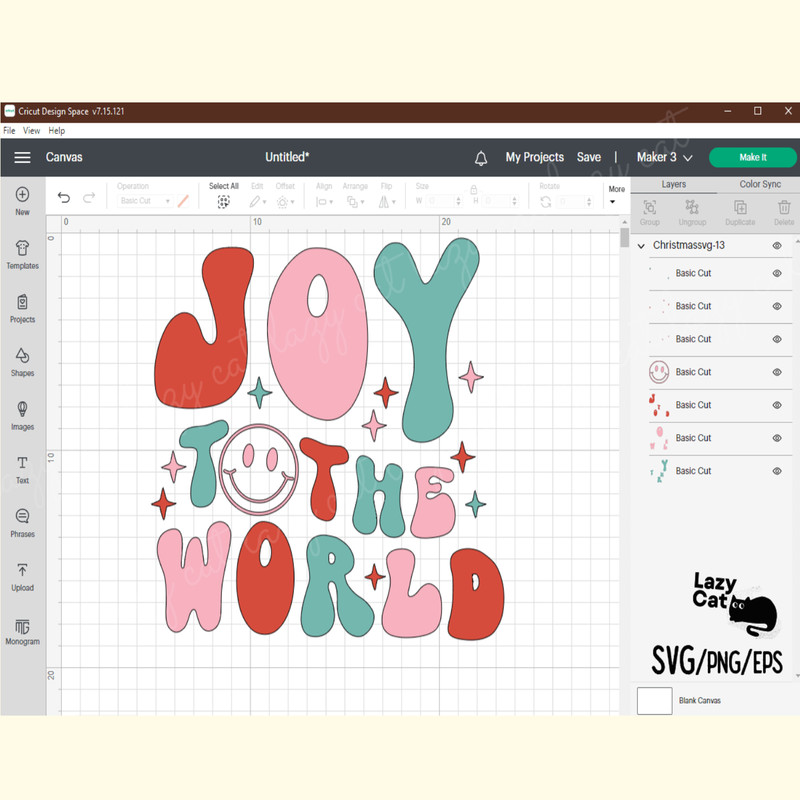
Task: Click the Upload icon
Action: (x=22, y=578)
